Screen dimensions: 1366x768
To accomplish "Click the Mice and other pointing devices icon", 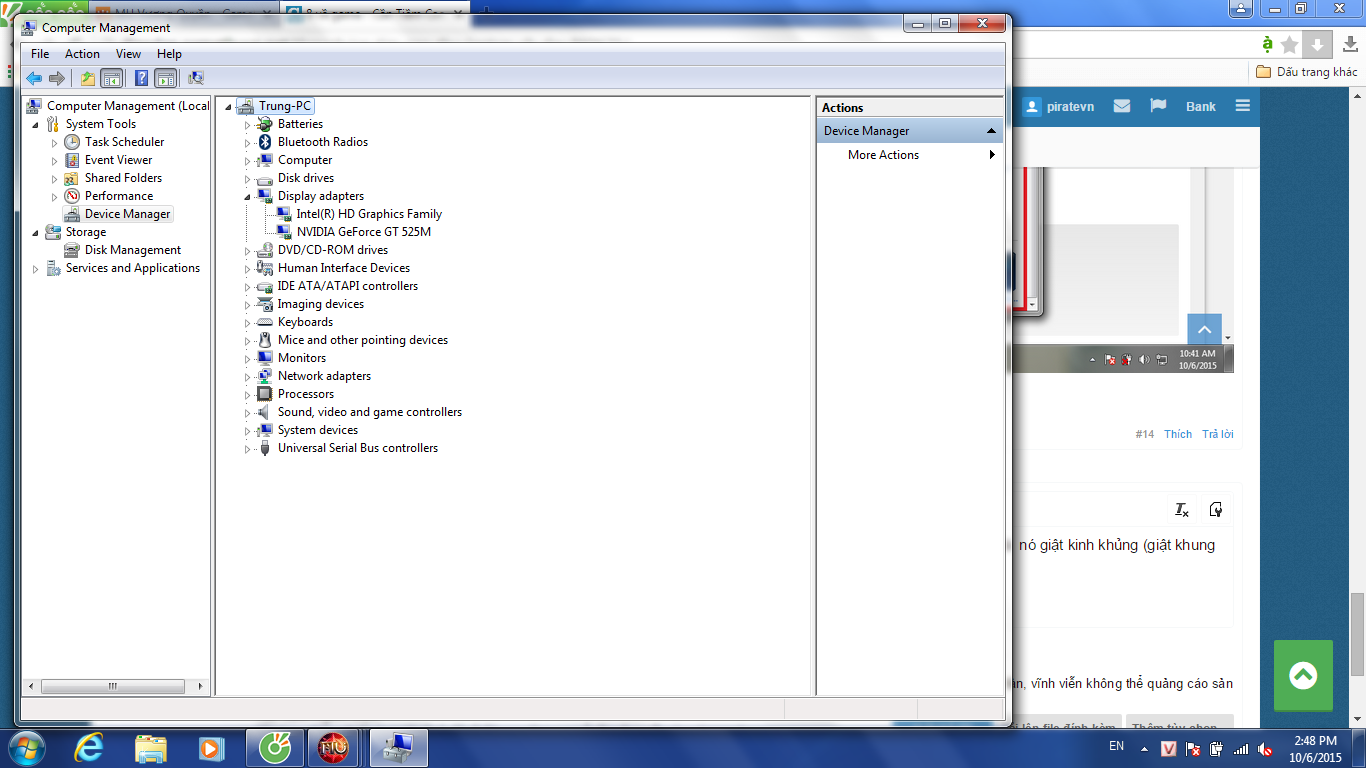I will point(265,340).
